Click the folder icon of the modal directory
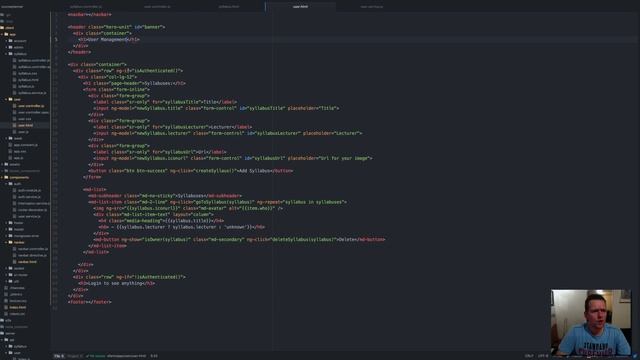 click(11, 229)
